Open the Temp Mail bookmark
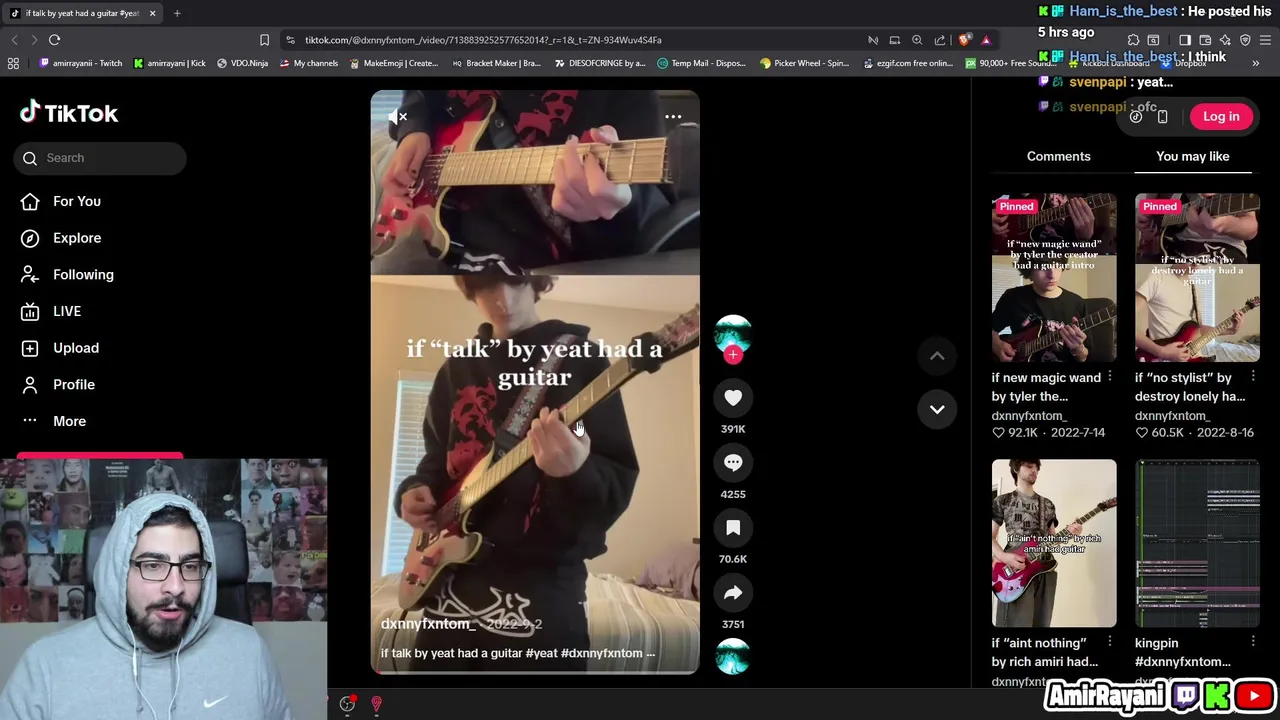The width and height of the screenshot is (1280, 720). coord(702,63)
